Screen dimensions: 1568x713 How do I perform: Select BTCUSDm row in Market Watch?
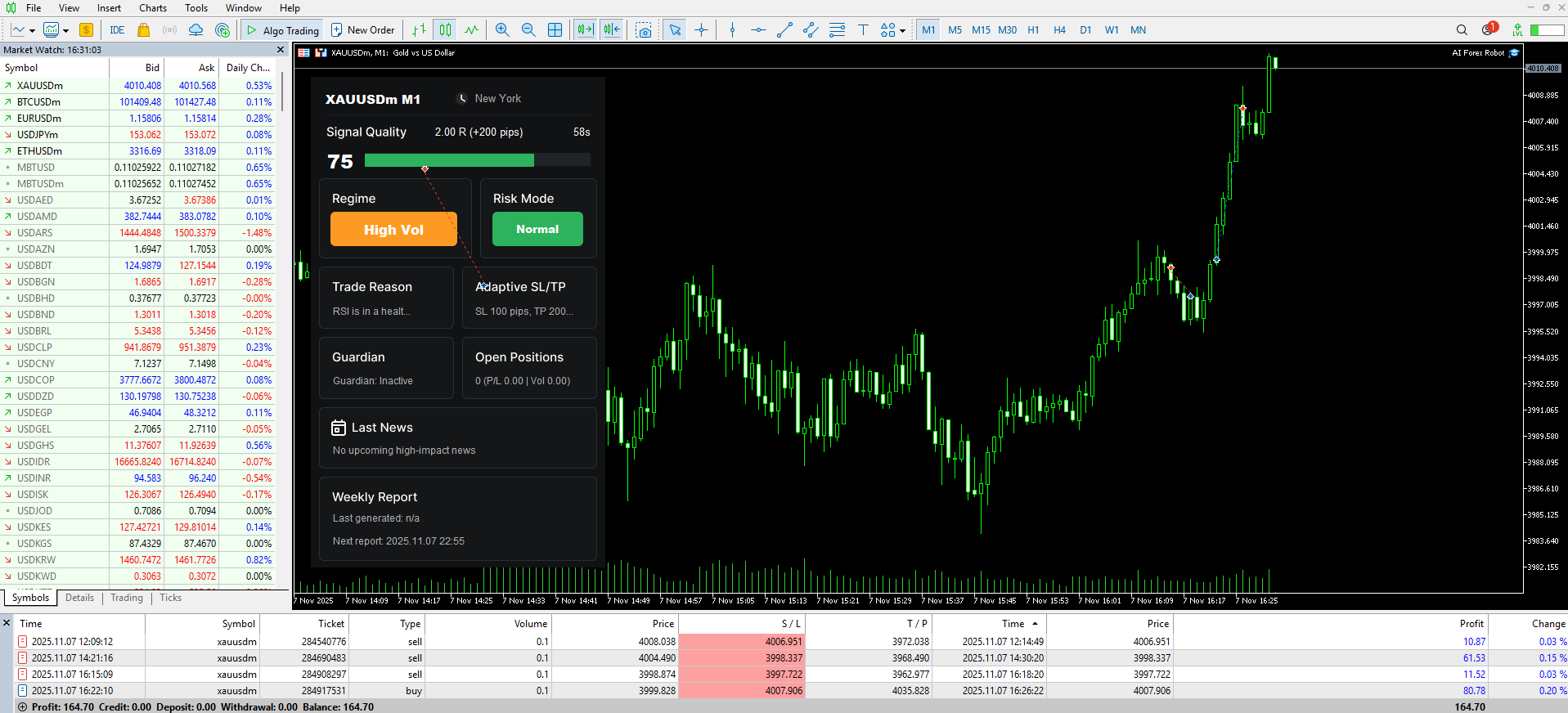point(137,101)
